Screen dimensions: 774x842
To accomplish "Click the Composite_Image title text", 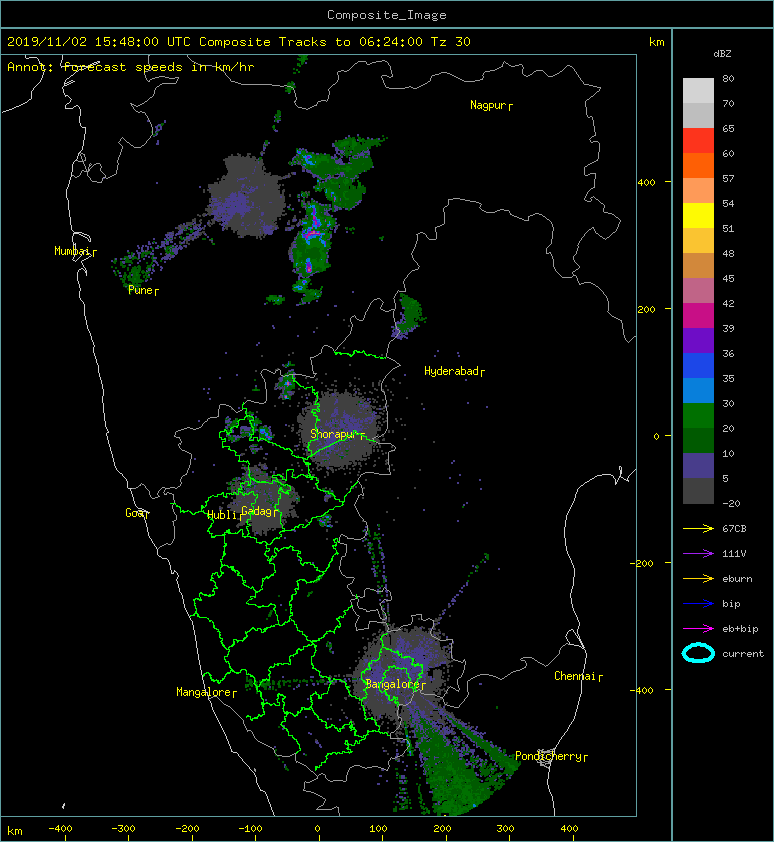I will pyautogui.click(x=387, y=15).
